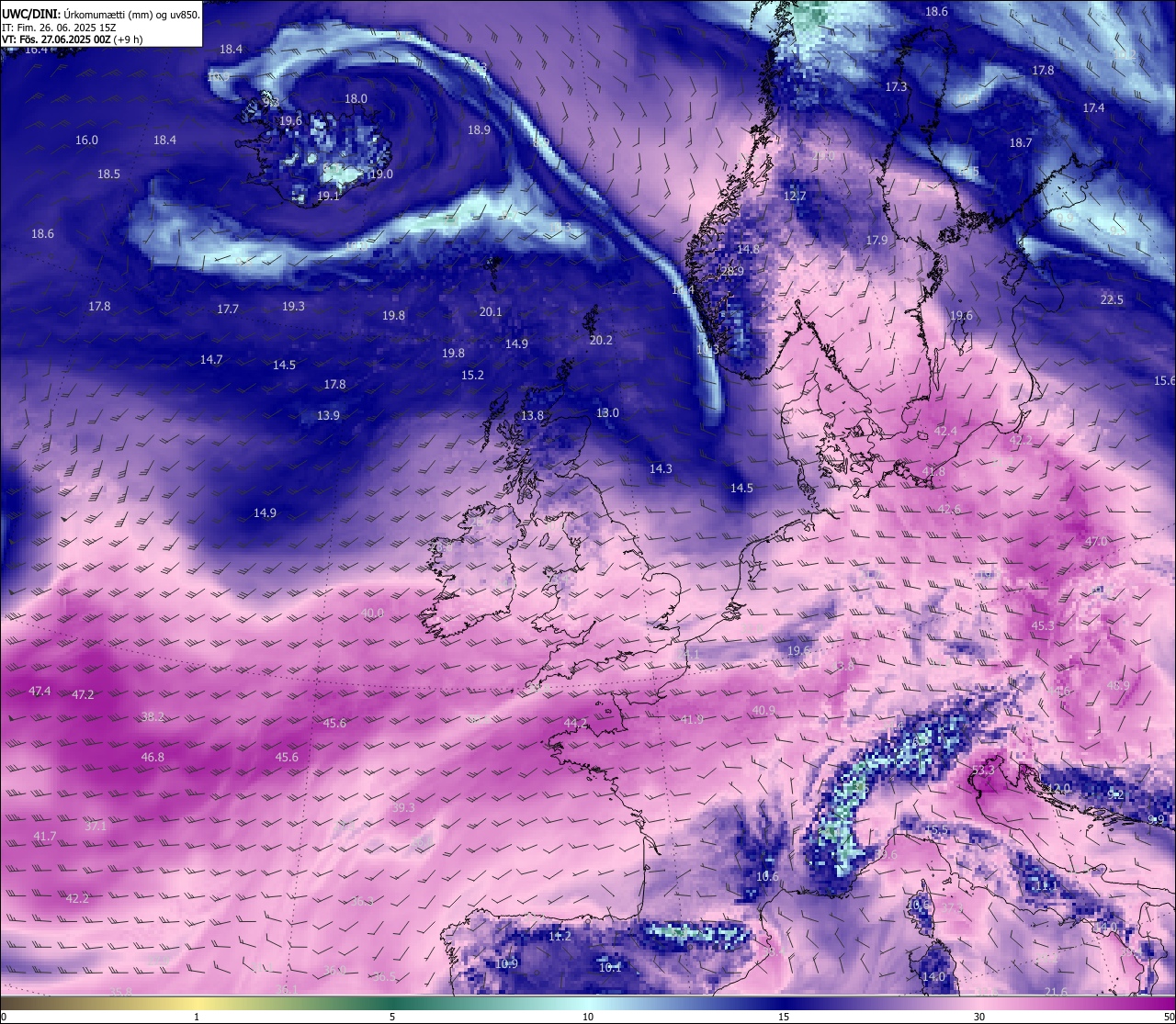Click the 17.9 value over Sweden
Viewport: 1176px width, 1024px height.
pyautogui.click(x=876, y=241)
